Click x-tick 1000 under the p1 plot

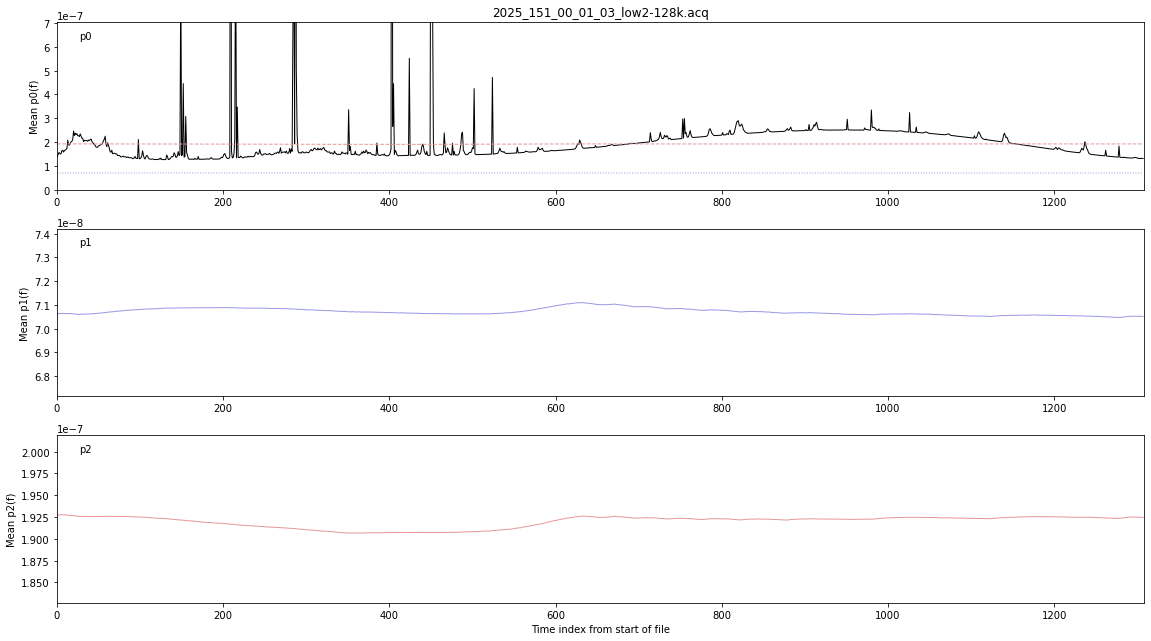click(887, 408)
